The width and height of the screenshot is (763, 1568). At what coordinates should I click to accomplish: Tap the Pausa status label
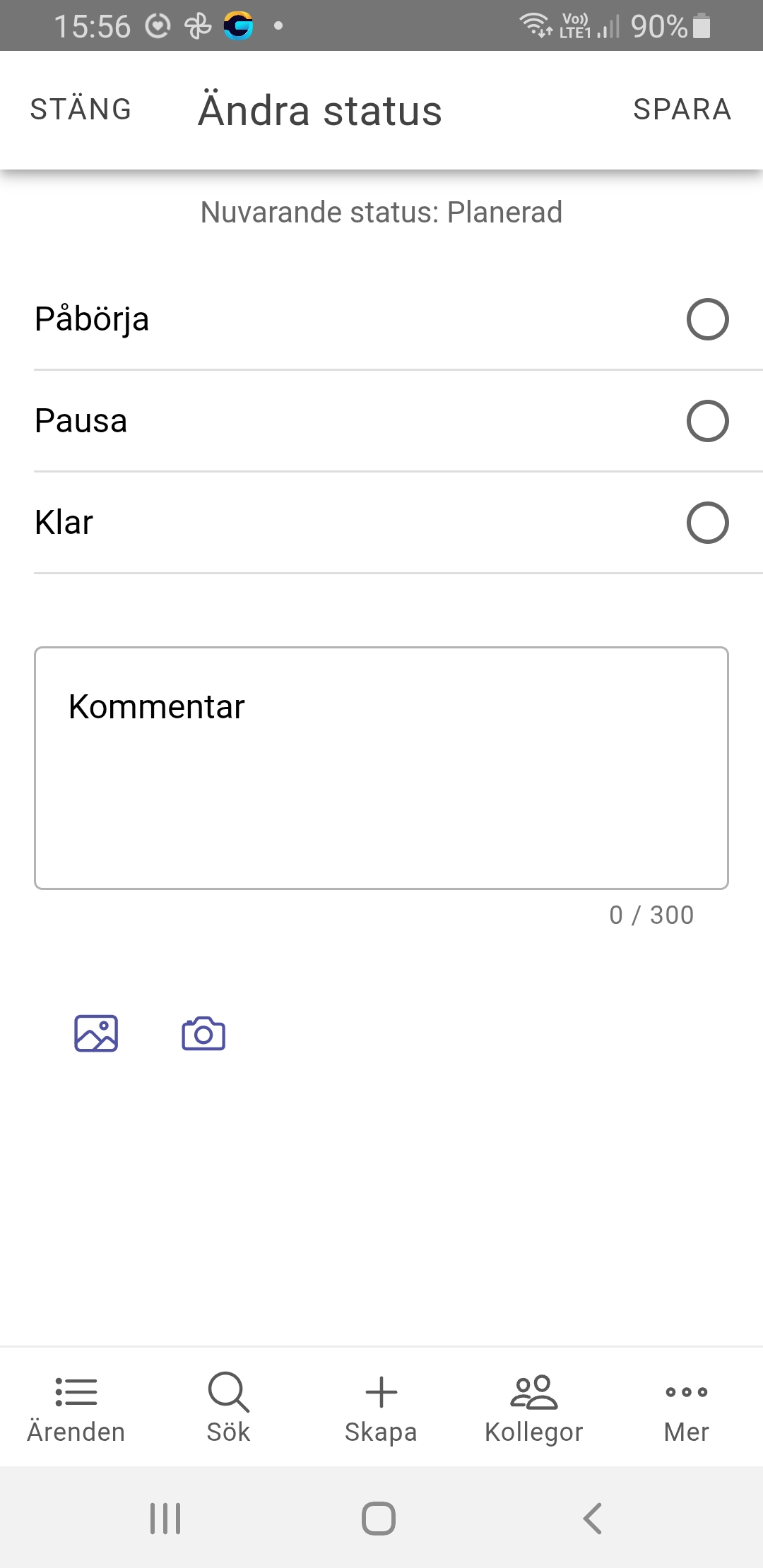(x=81, y=421)
